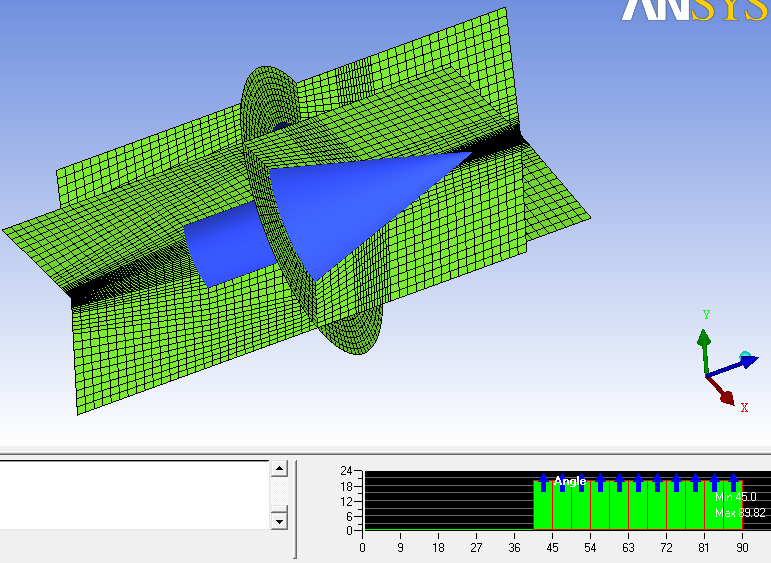This screenshot has width=771, height=563.
Task: Click the Angle label in the histogram
Action: coord(569,481)
